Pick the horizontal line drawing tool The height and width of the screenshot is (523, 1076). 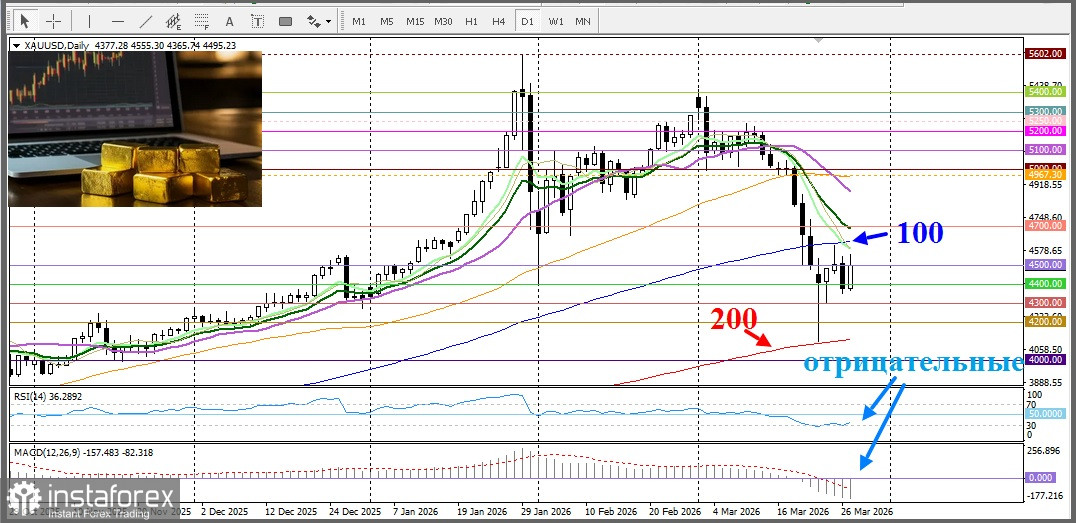pos(117,21)
